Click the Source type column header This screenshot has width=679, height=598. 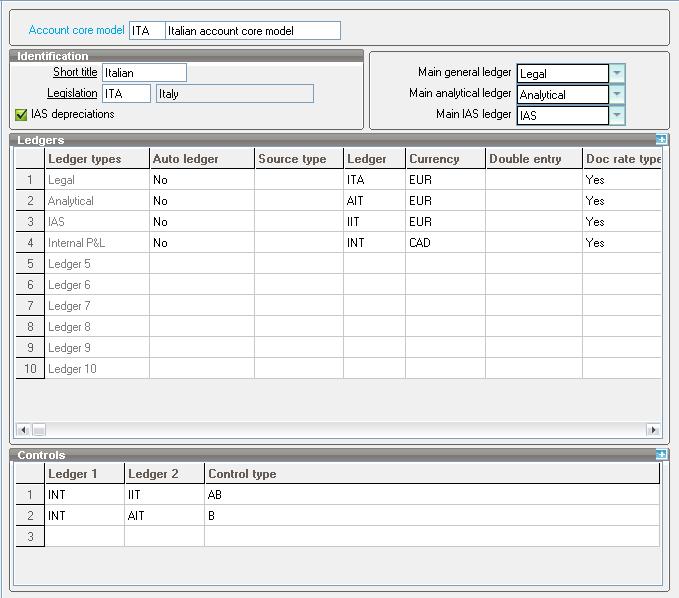point(299,159)
